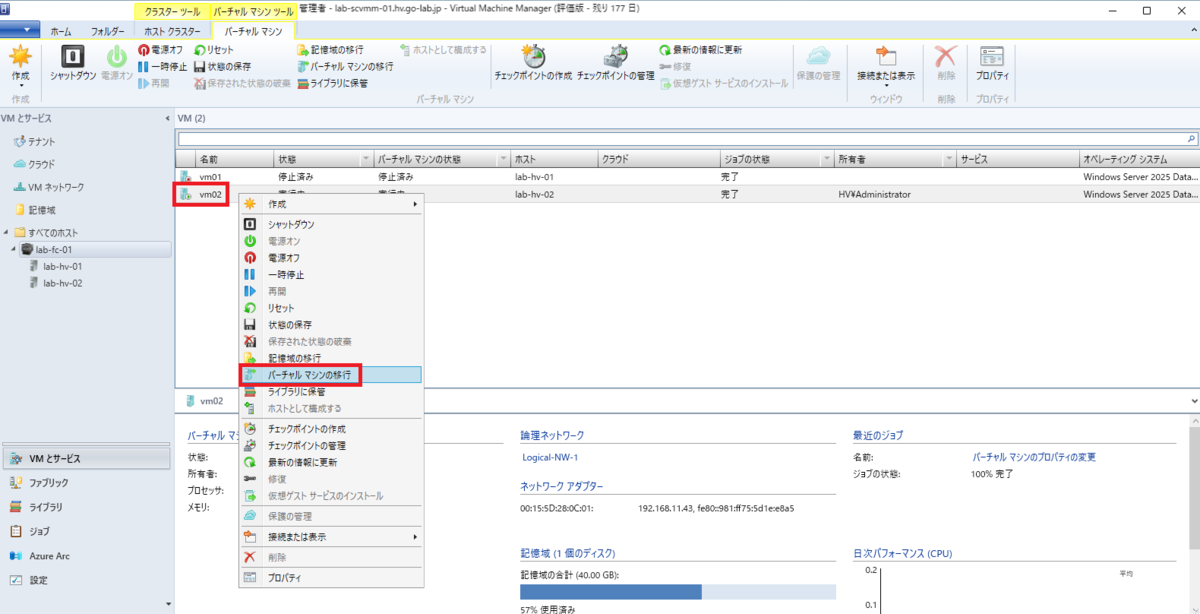The image size is (1200, 614).
Task: Choose チェックポイントの管理 in context menu
Action: 330,446
